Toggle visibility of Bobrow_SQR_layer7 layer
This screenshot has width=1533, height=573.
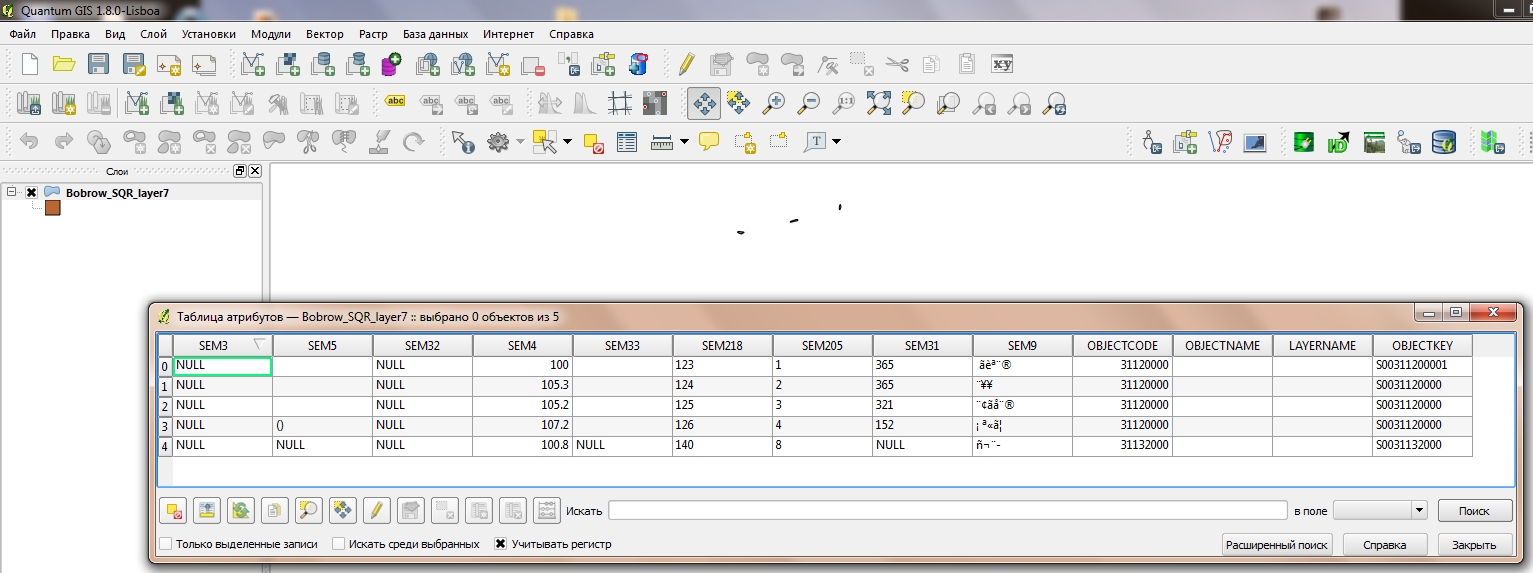click(x=32, y=192)
